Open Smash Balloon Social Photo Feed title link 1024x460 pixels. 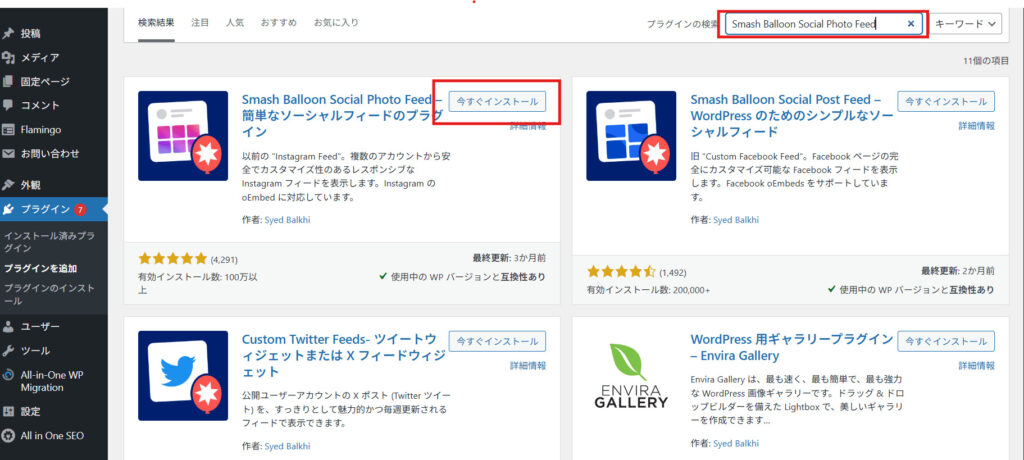coord(342,116)
